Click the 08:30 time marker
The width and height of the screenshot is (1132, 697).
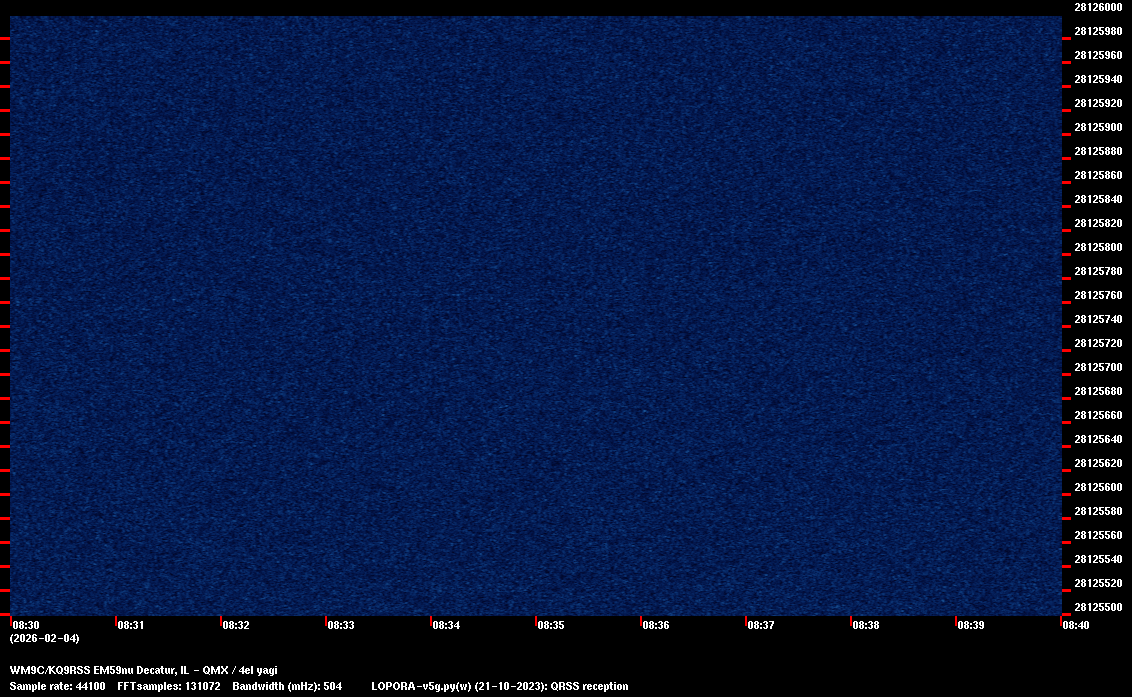click(x=25, y=625)
